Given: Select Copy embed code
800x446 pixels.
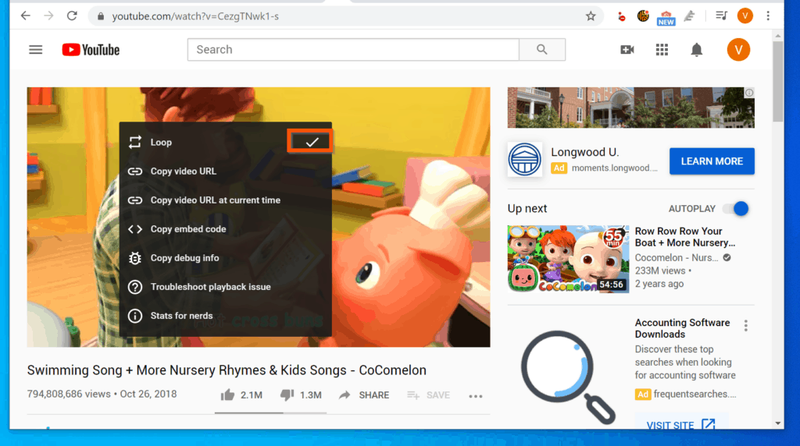Looking at the screenshot, I should (226, 229).
